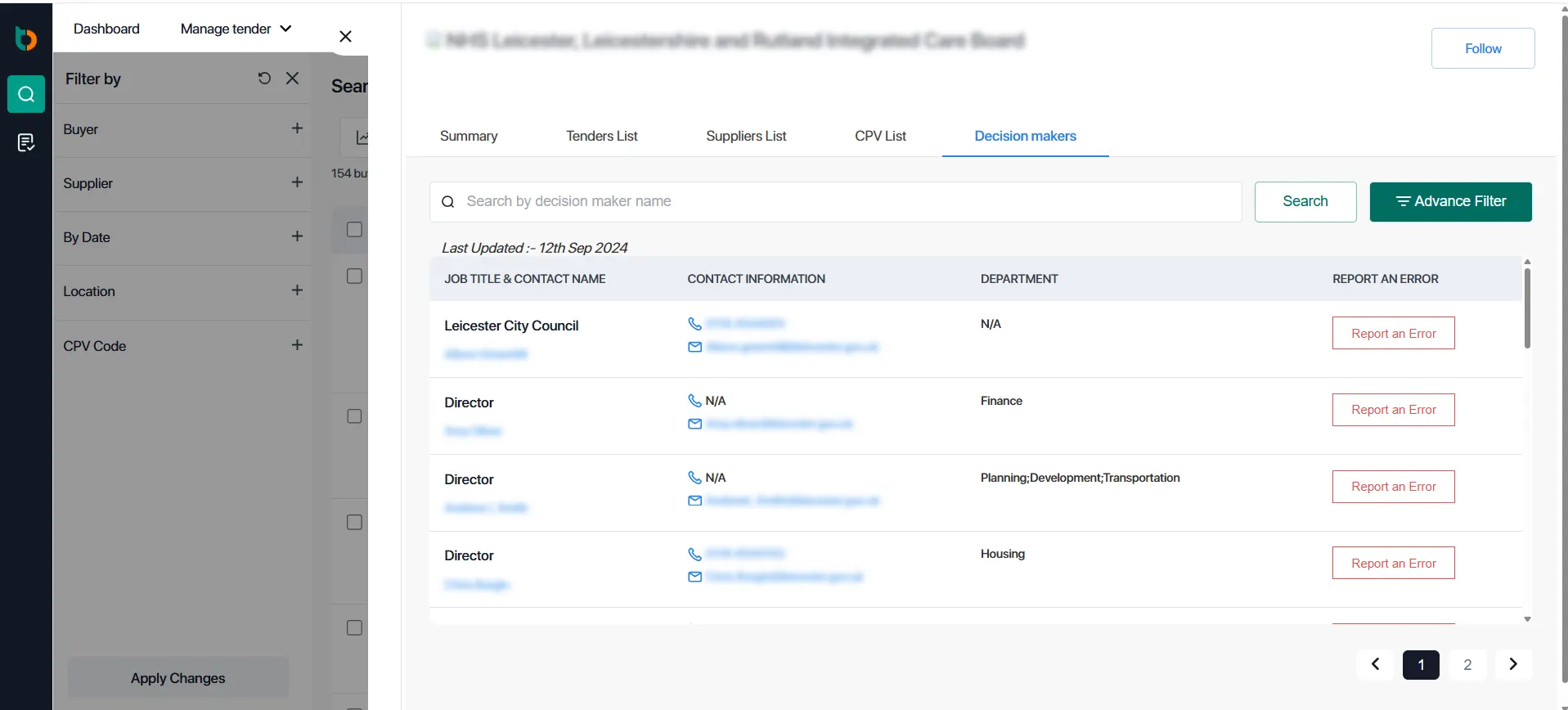Click email icon in Housing director row
Viewport: 1568px width, 710px height.
[694, 577]
